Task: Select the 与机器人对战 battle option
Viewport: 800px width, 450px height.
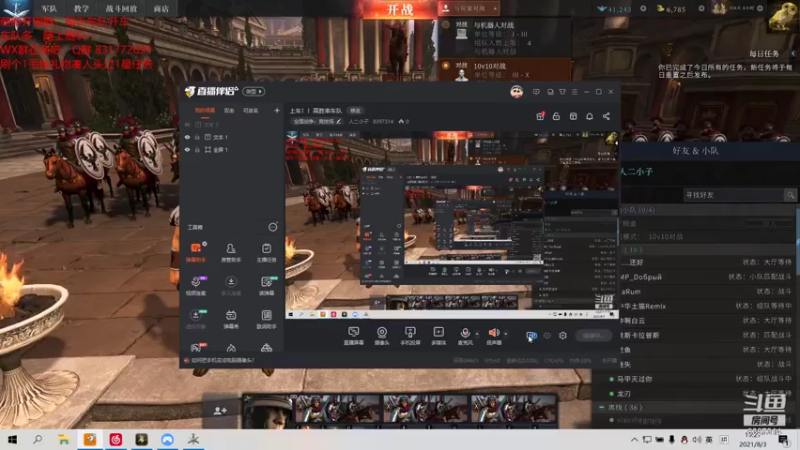Action: tap(505, 38)
